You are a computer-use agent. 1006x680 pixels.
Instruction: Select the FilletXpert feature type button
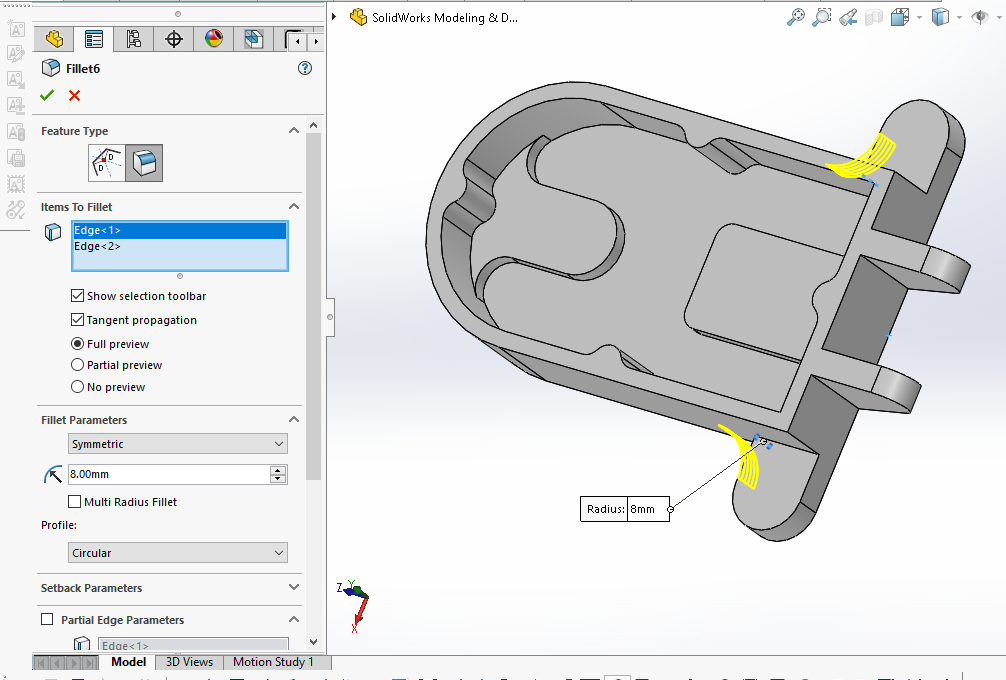click(107, 162)
